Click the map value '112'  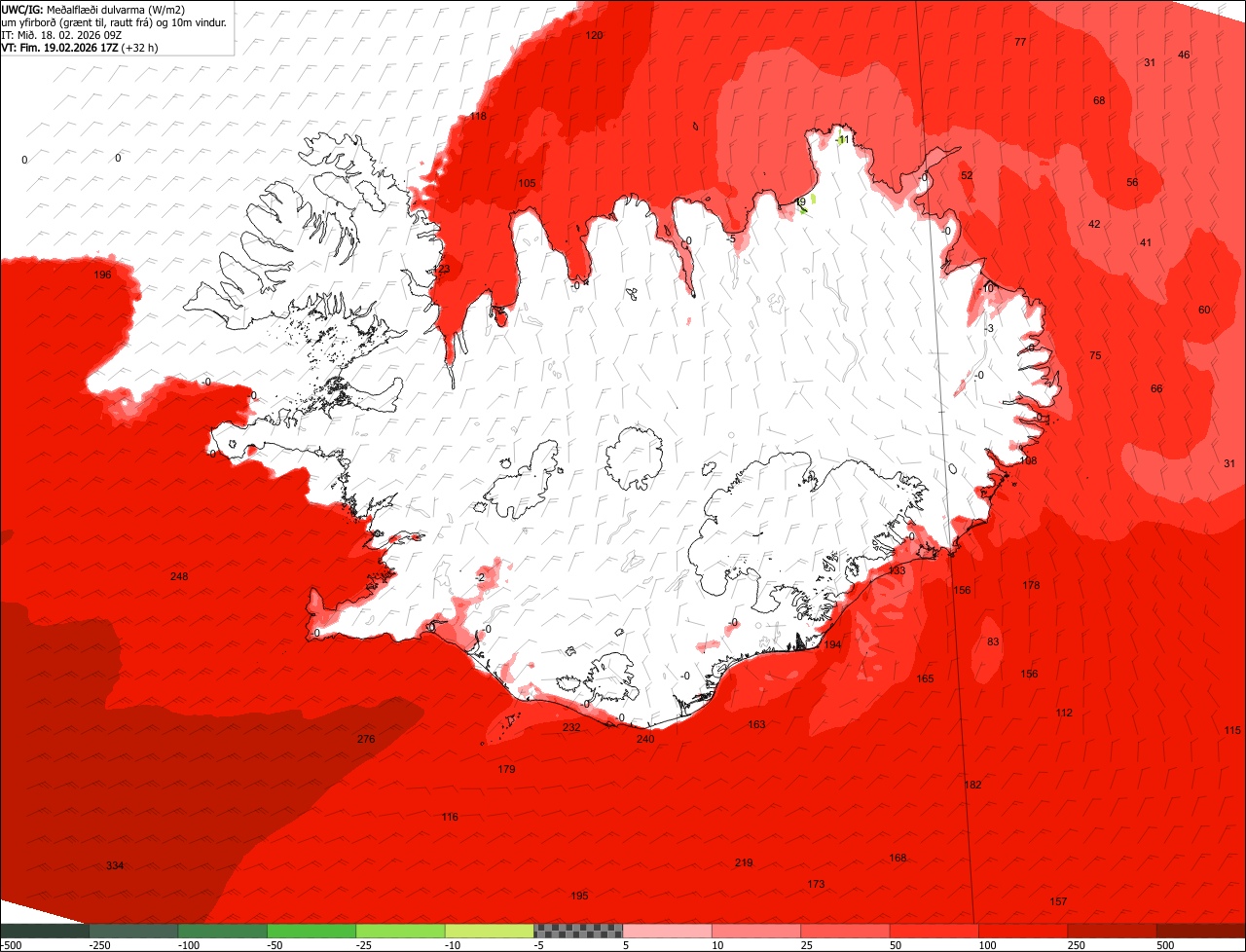tap(1064, 714)
